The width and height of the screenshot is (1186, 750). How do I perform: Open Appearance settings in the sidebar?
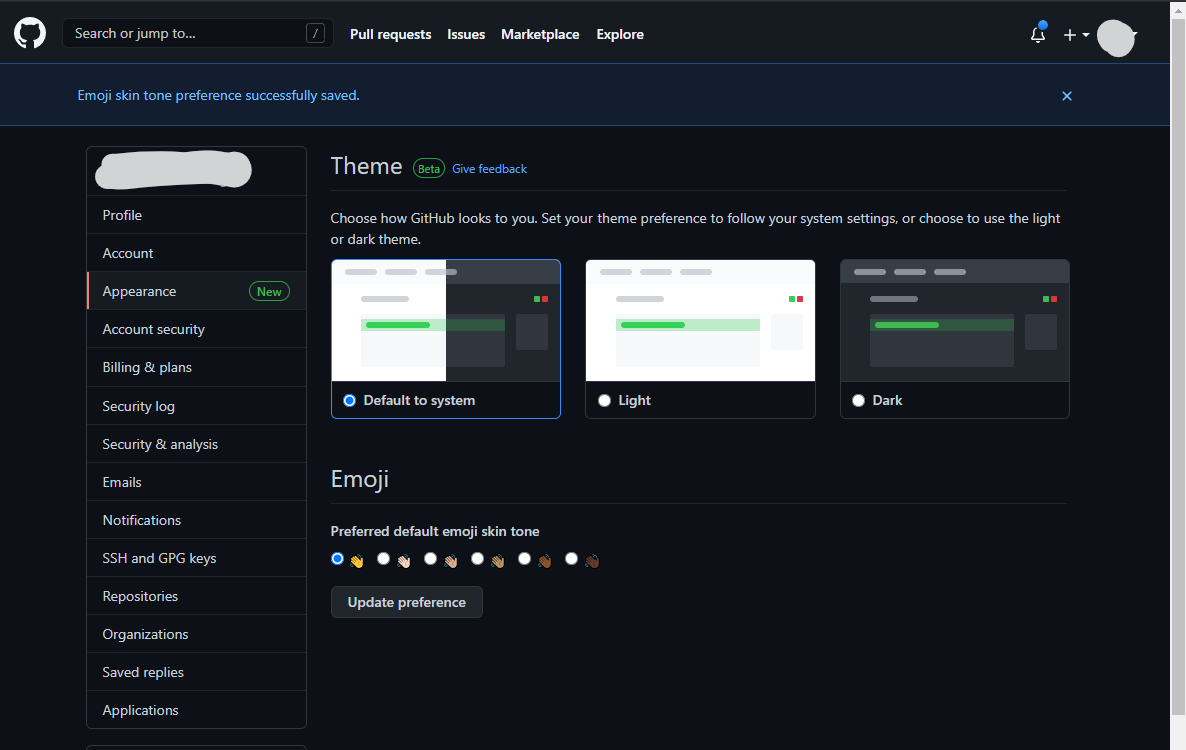(197, 291)
